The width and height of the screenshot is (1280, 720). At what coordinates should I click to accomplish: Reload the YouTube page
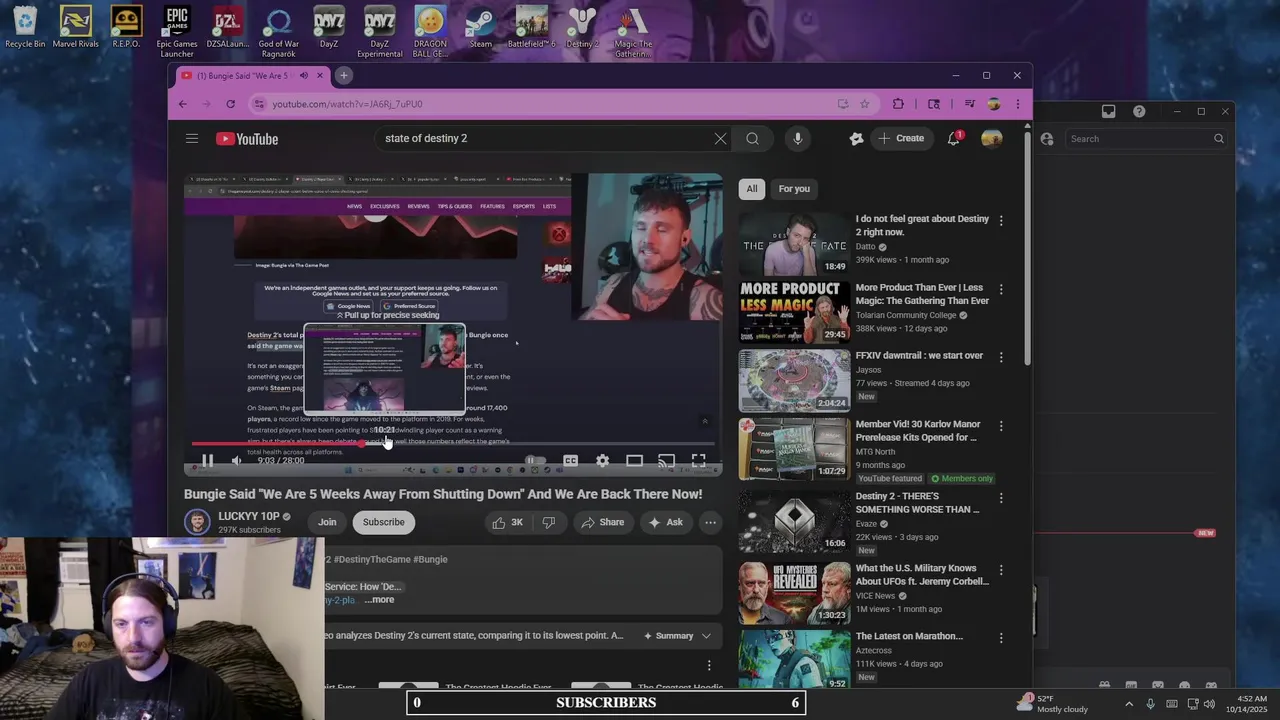click(x=230, y=104)
